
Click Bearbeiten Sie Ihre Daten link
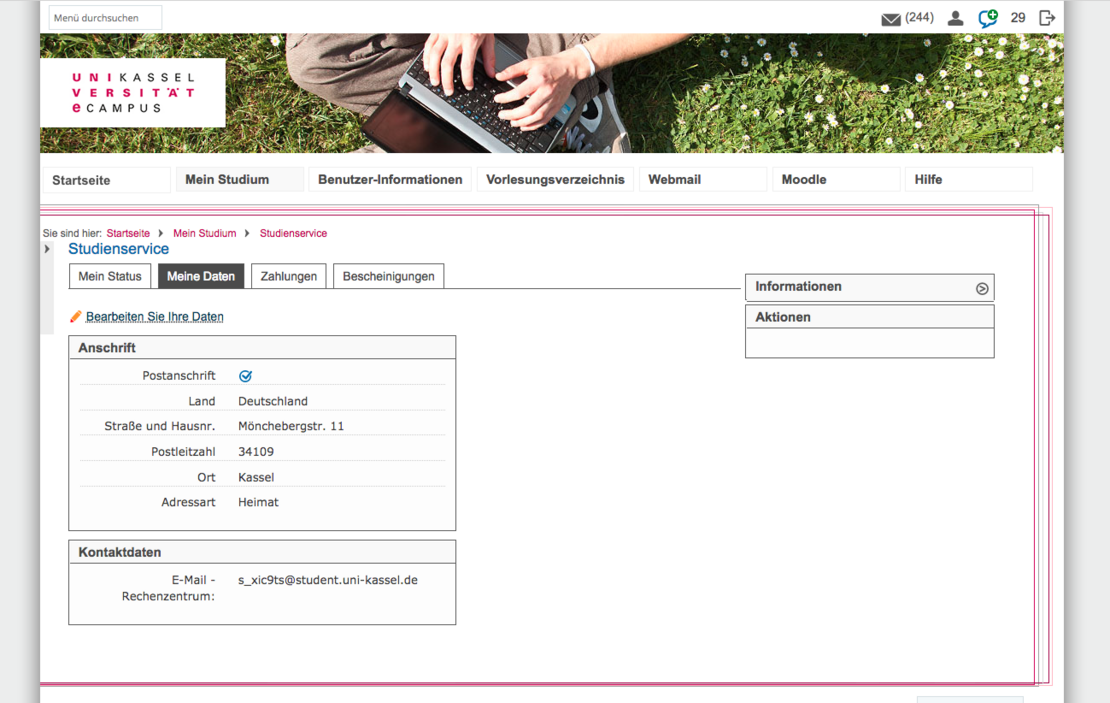(x=155, y=317)
